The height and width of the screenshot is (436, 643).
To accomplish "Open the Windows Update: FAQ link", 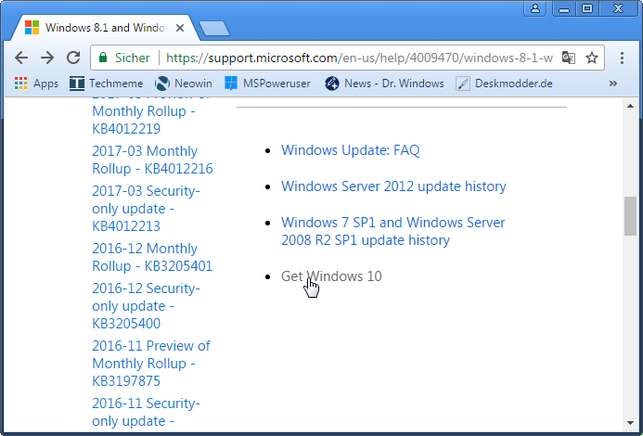I will (350, 150).
